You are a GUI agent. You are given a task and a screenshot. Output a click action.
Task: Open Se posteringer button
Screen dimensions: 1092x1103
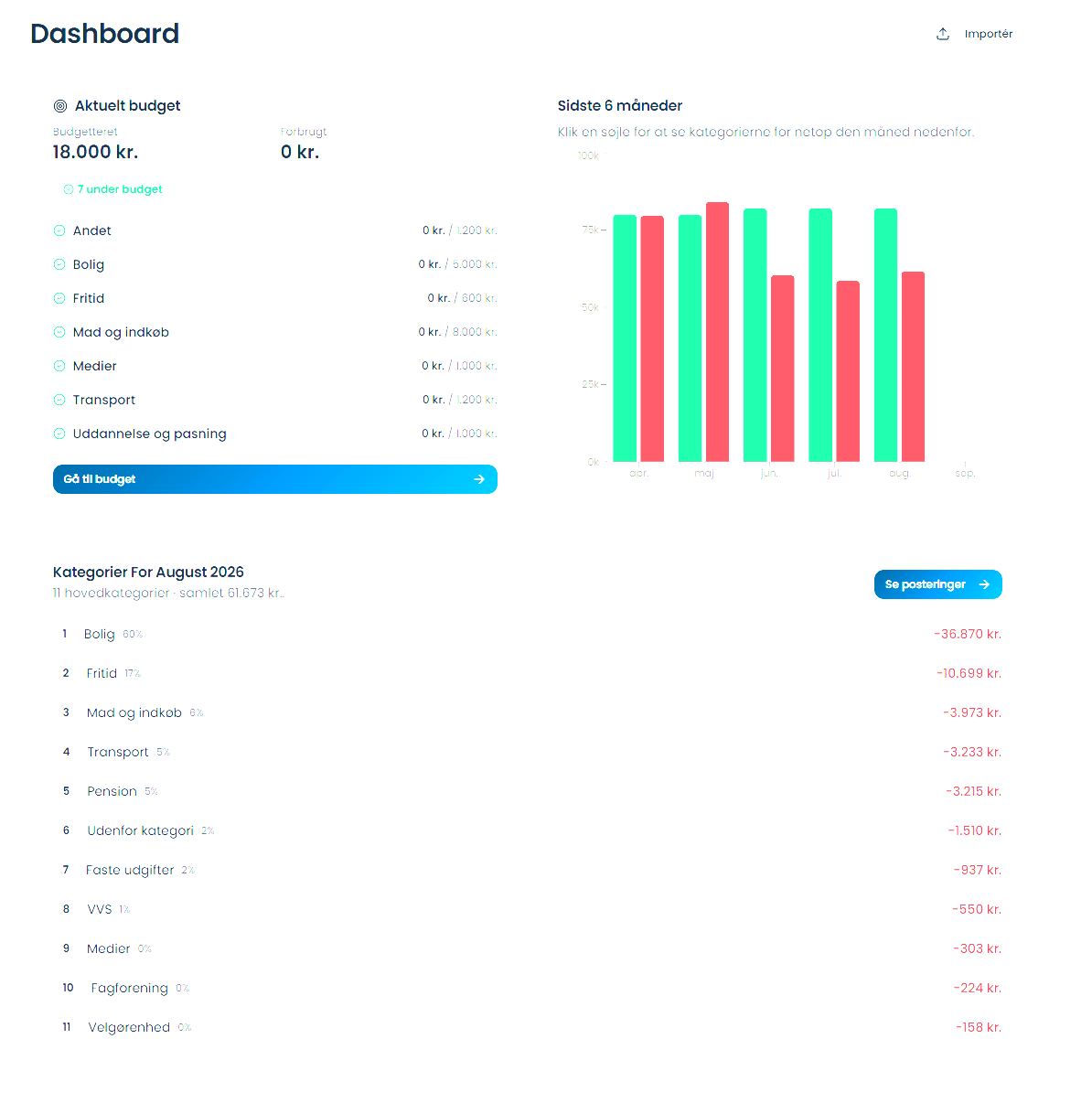coord(938,584)
